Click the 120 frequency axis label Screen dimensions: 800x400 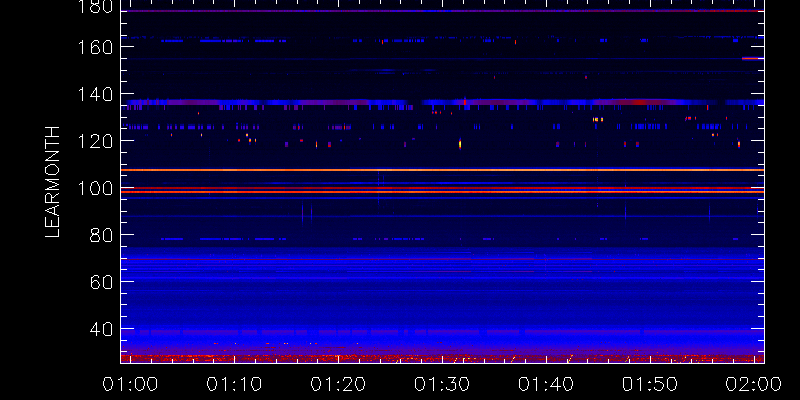[x=94, y=141]
